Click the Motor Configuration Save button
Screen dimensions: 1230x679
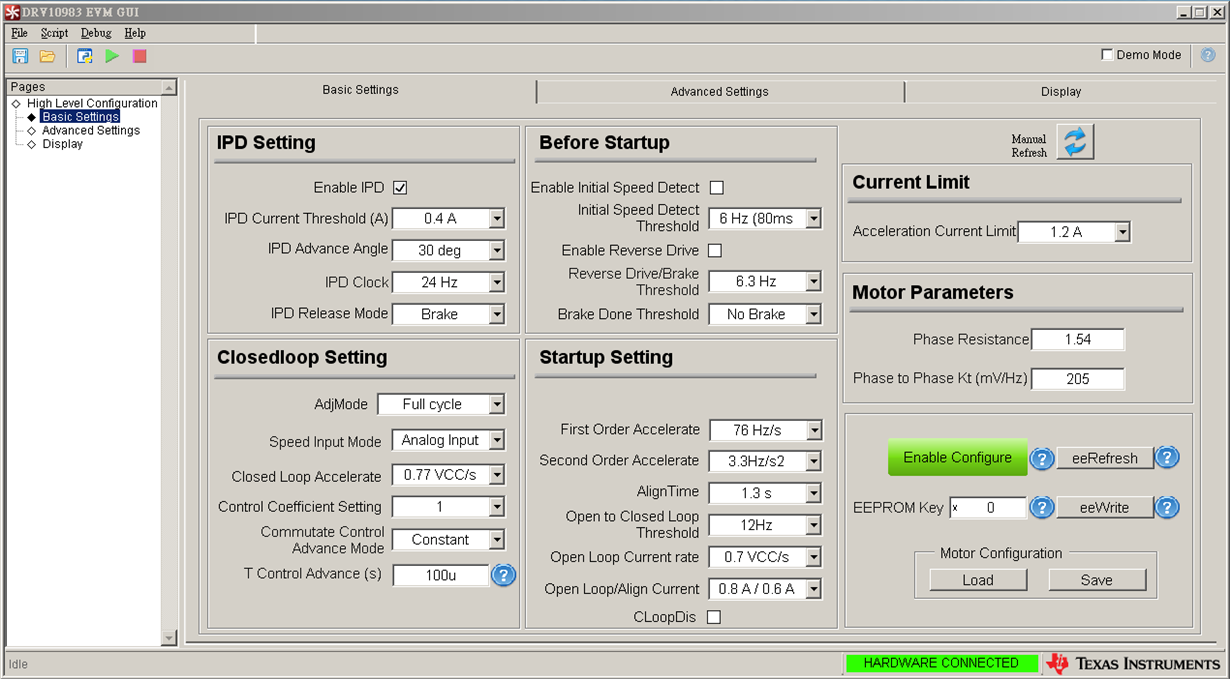coord(1097,580)
